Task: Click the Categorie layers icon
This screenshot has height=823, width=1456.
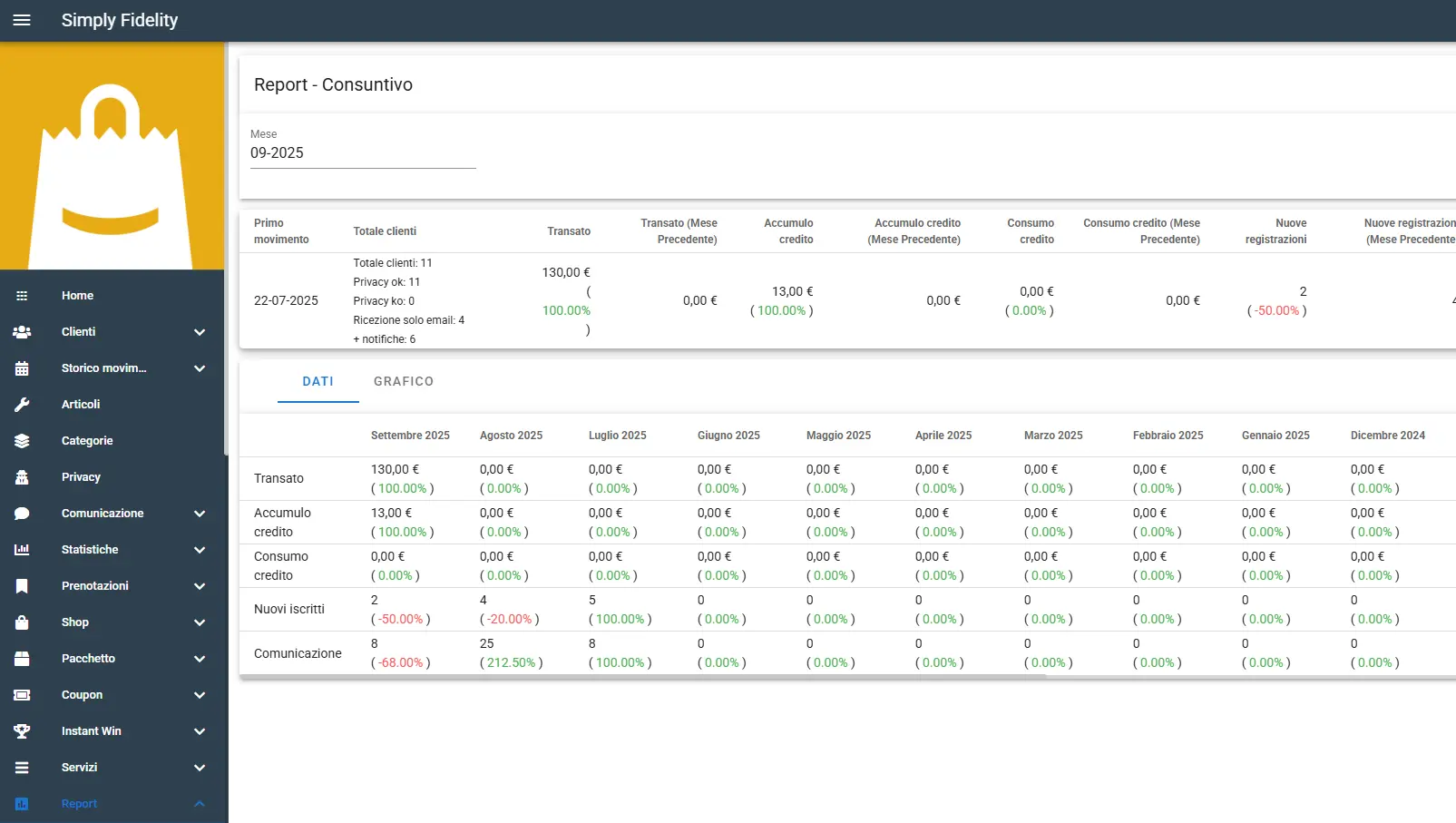Action: pyautogui.click(x=22, y=441)
